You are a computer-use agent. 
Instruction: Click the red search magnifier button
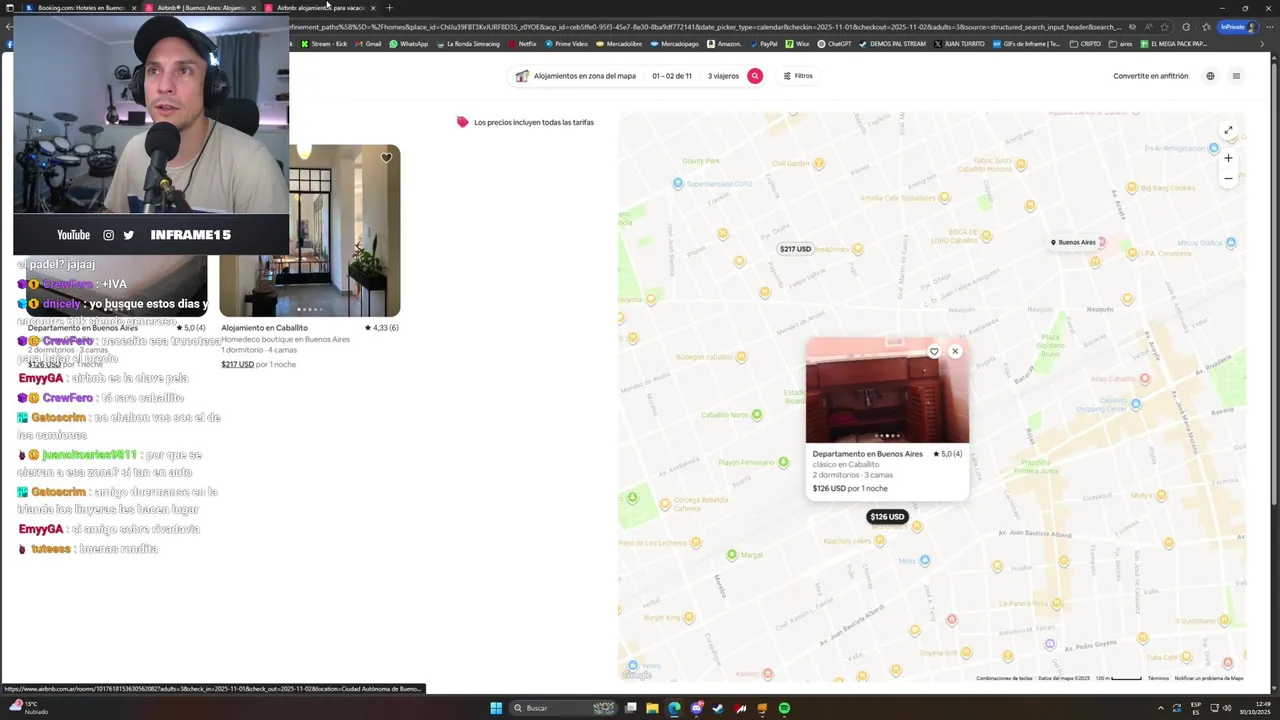click(x=755, y=76)
